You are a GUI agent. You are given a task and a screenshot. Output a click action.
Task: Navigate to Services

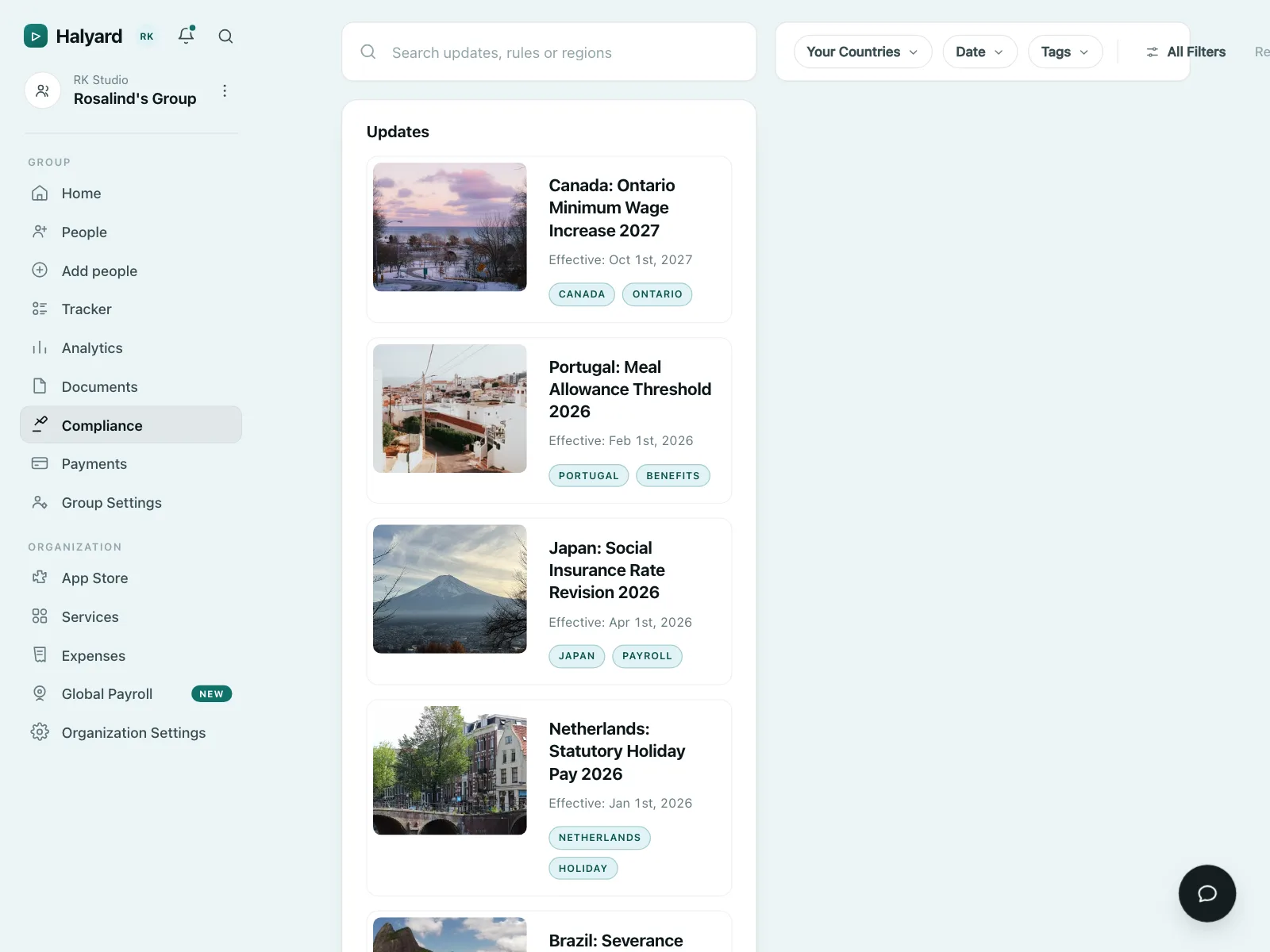coord(131,616)
